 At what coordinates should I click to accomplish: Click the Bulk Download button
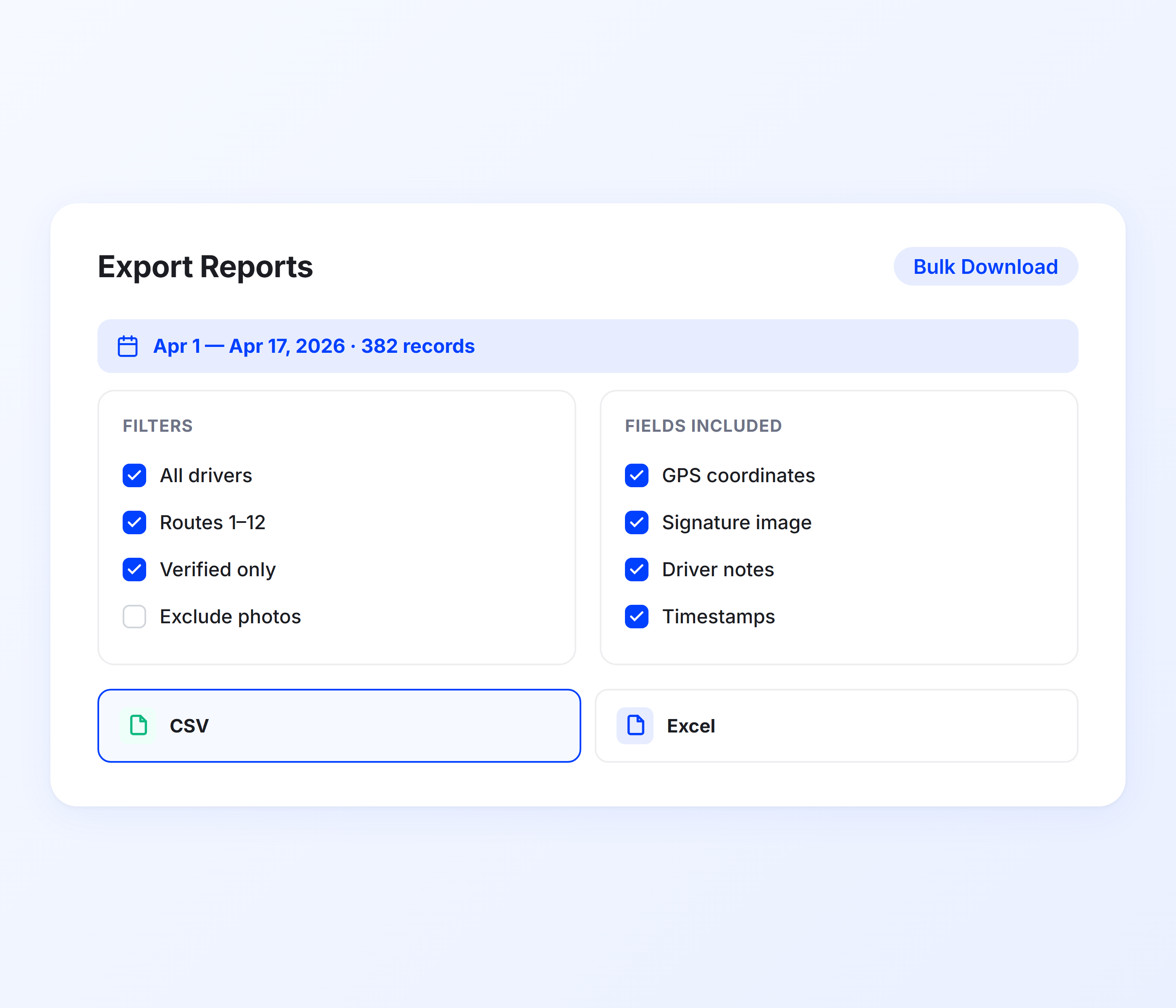[986, 266]
